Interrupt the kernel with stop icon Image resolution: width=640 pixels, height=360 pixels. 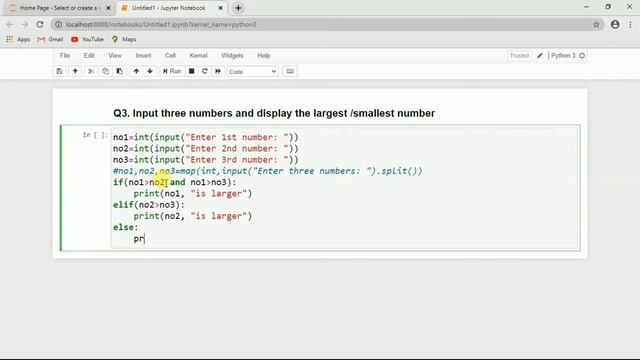(191, 71)
